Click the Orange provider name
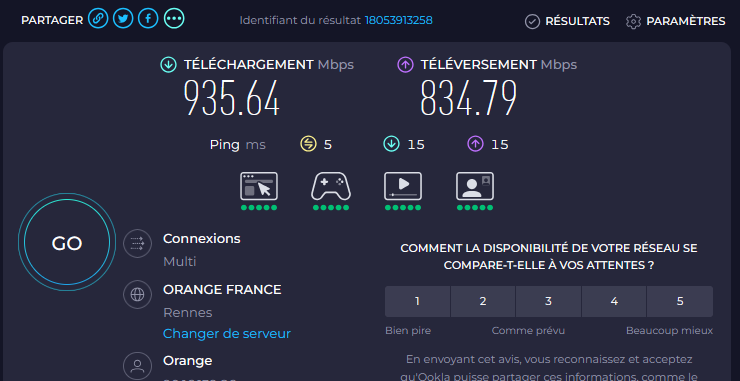740x381 pixels. pos(188,361)
